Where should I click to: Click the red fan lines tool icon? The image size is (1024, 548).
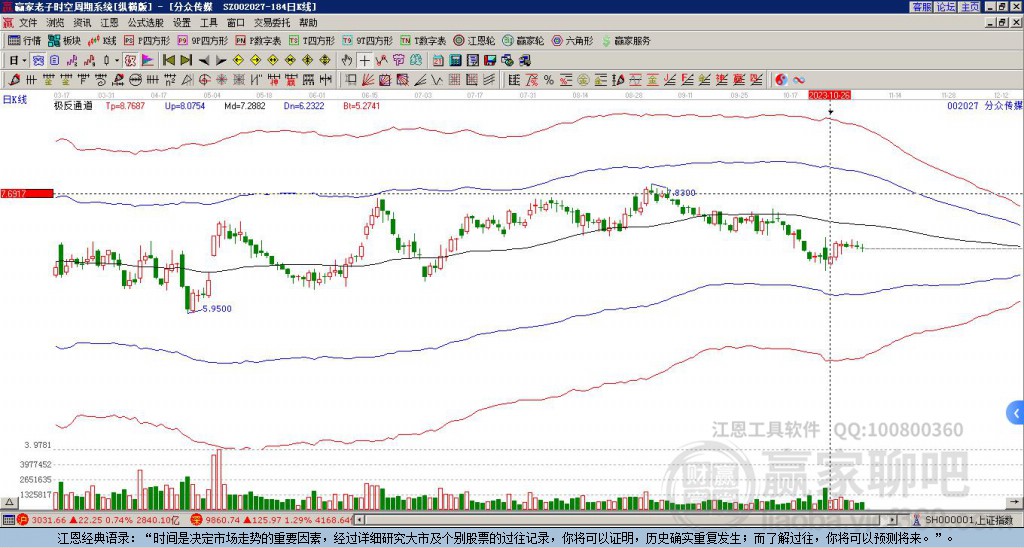pyautogui.click(x=368, y=80)
